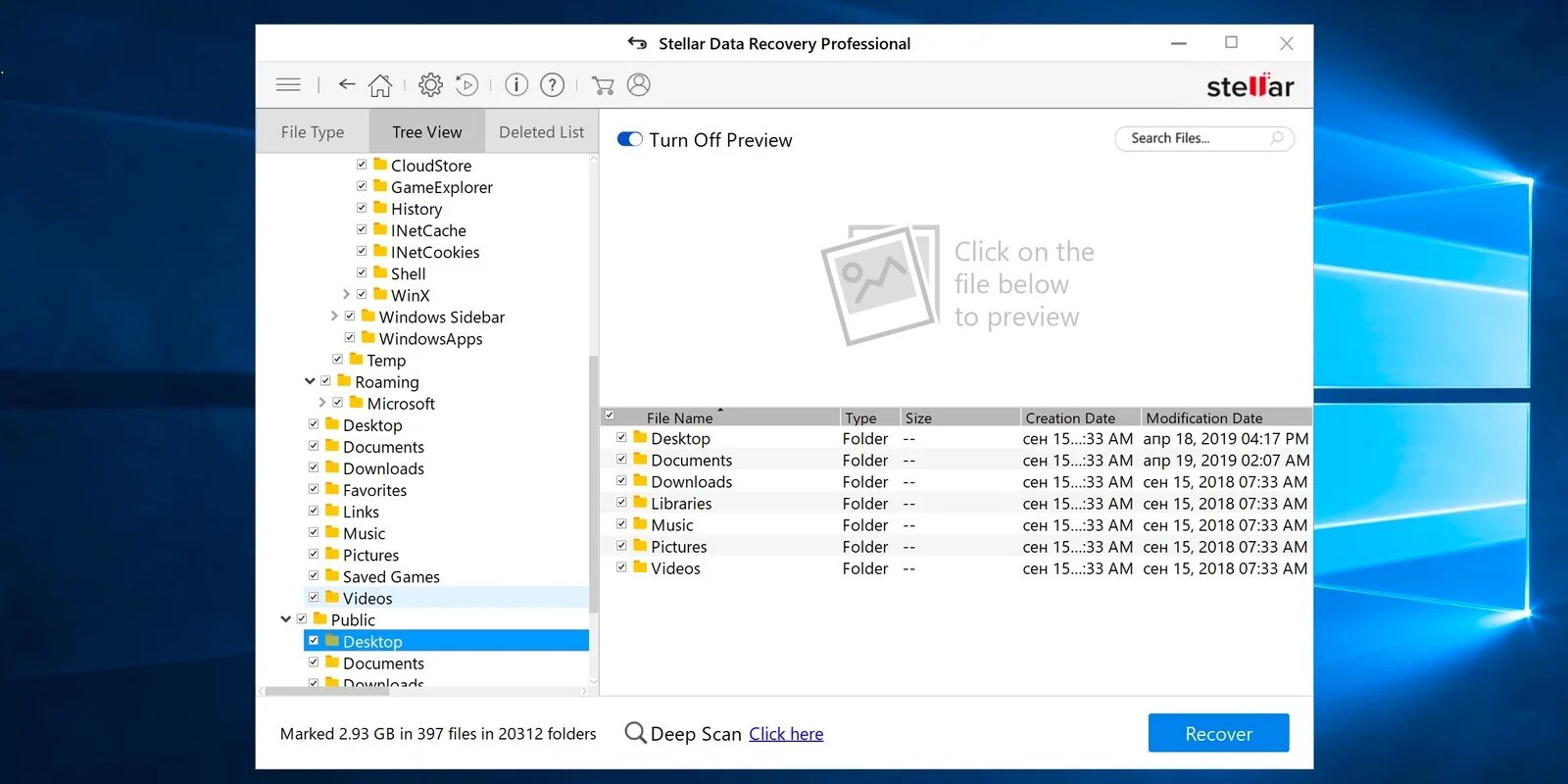Open the shopping cart icon
The height and width of the screenshot is (784, 1568).
pyautogui.click(x=603, y=85)
